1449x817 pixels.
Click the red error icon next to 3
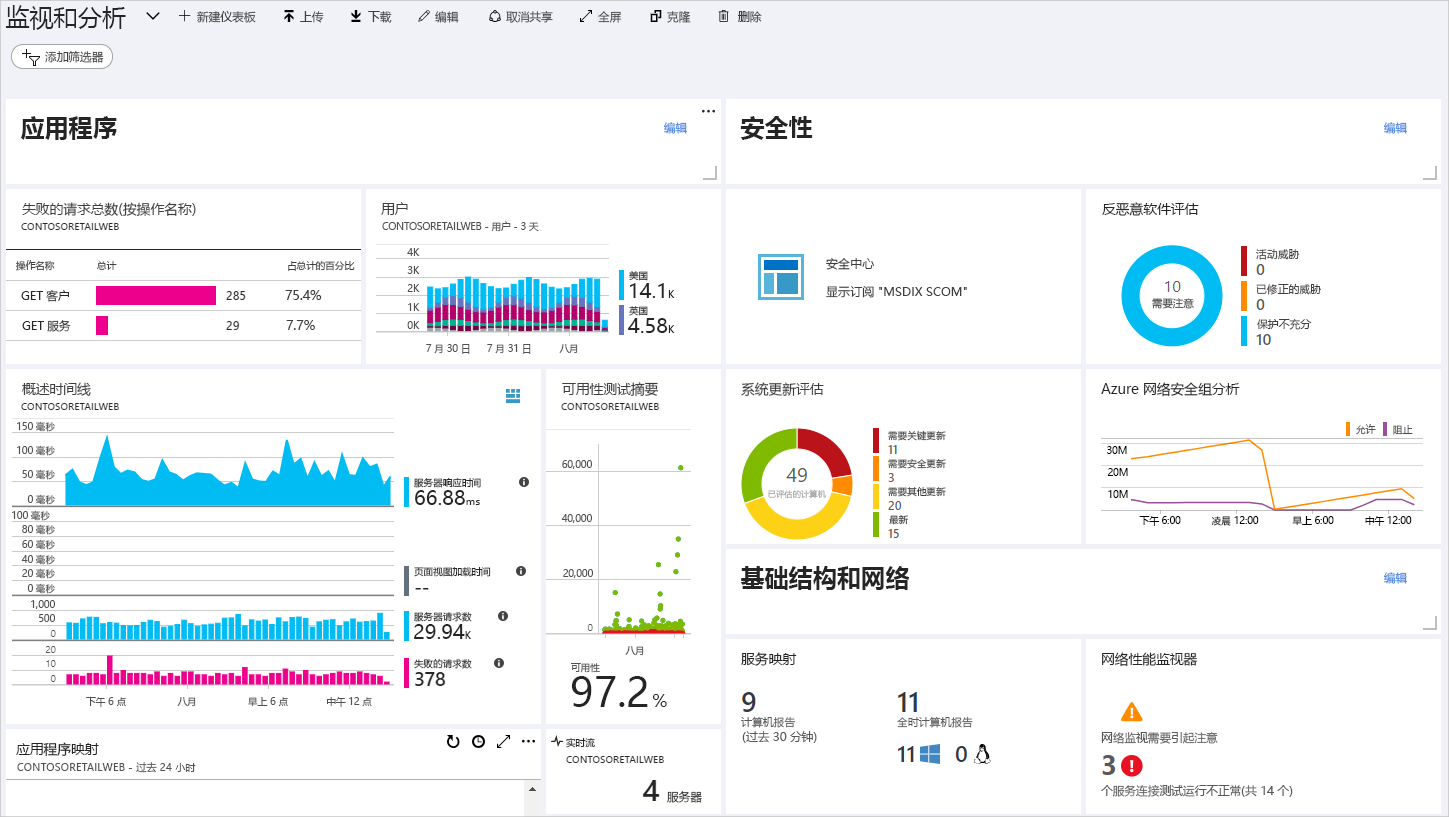pos(1131,766)
